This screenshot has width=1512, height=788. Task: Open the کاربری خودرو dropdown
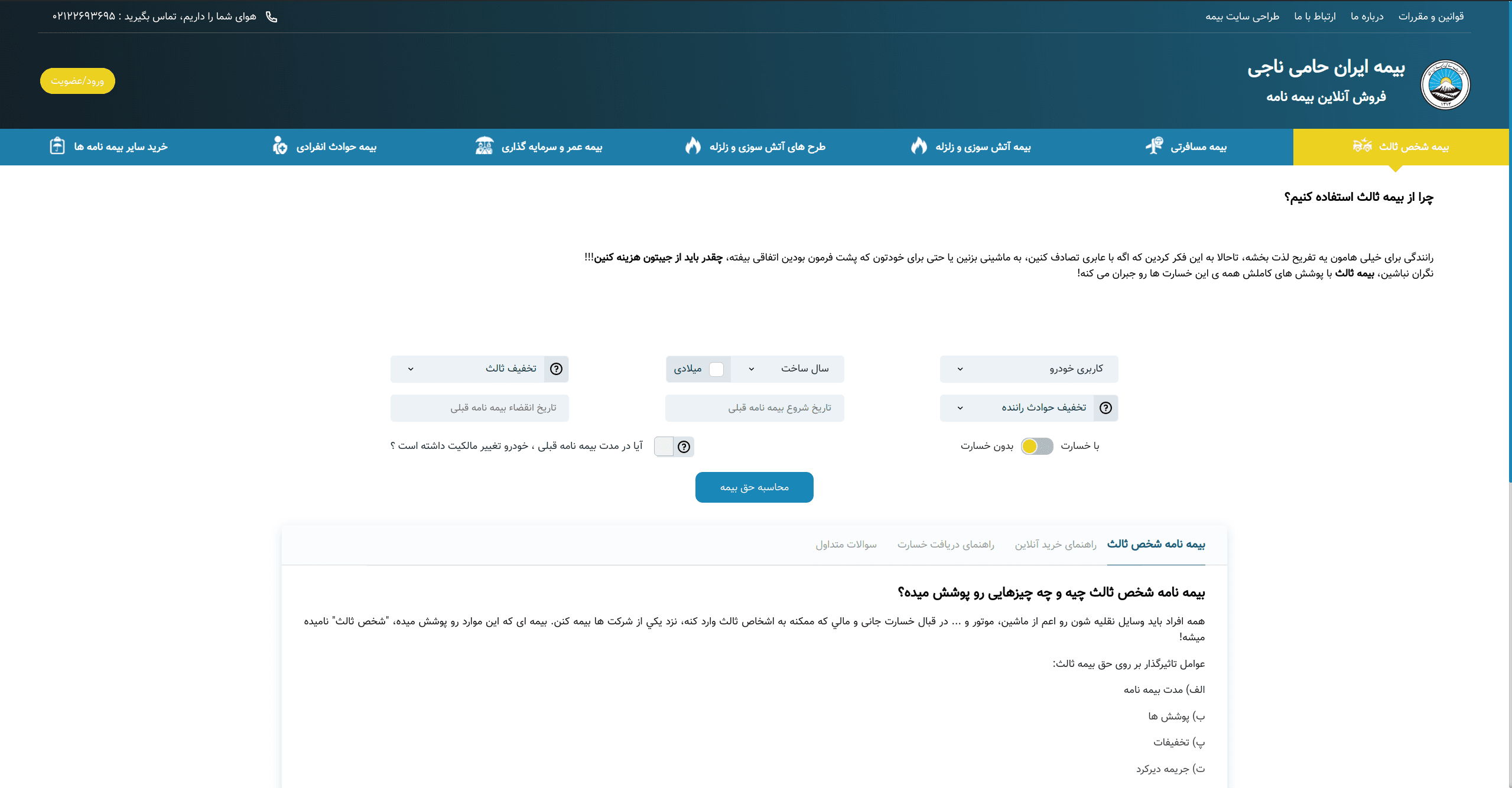point(1028,369)
